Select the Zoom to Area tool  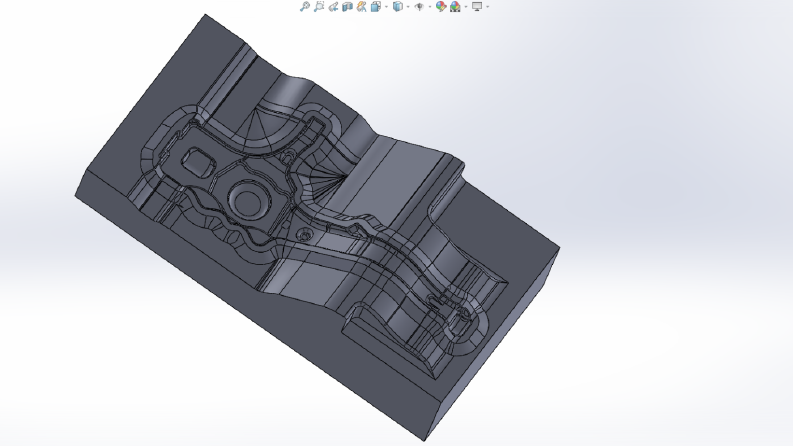319,6
